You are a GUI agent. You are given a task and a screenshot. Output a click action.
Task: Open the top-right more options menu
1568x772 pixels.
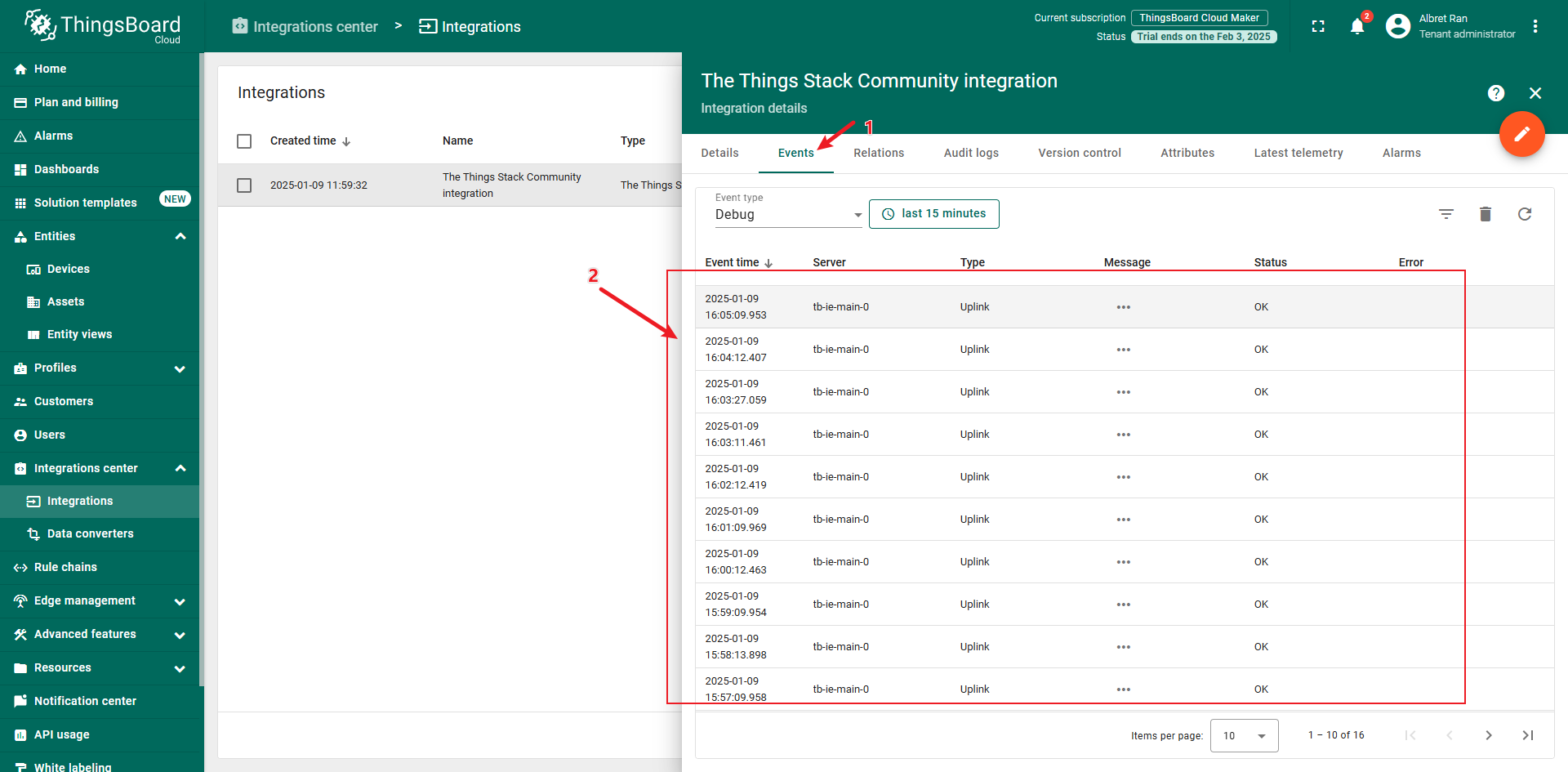pos(1535,26)
